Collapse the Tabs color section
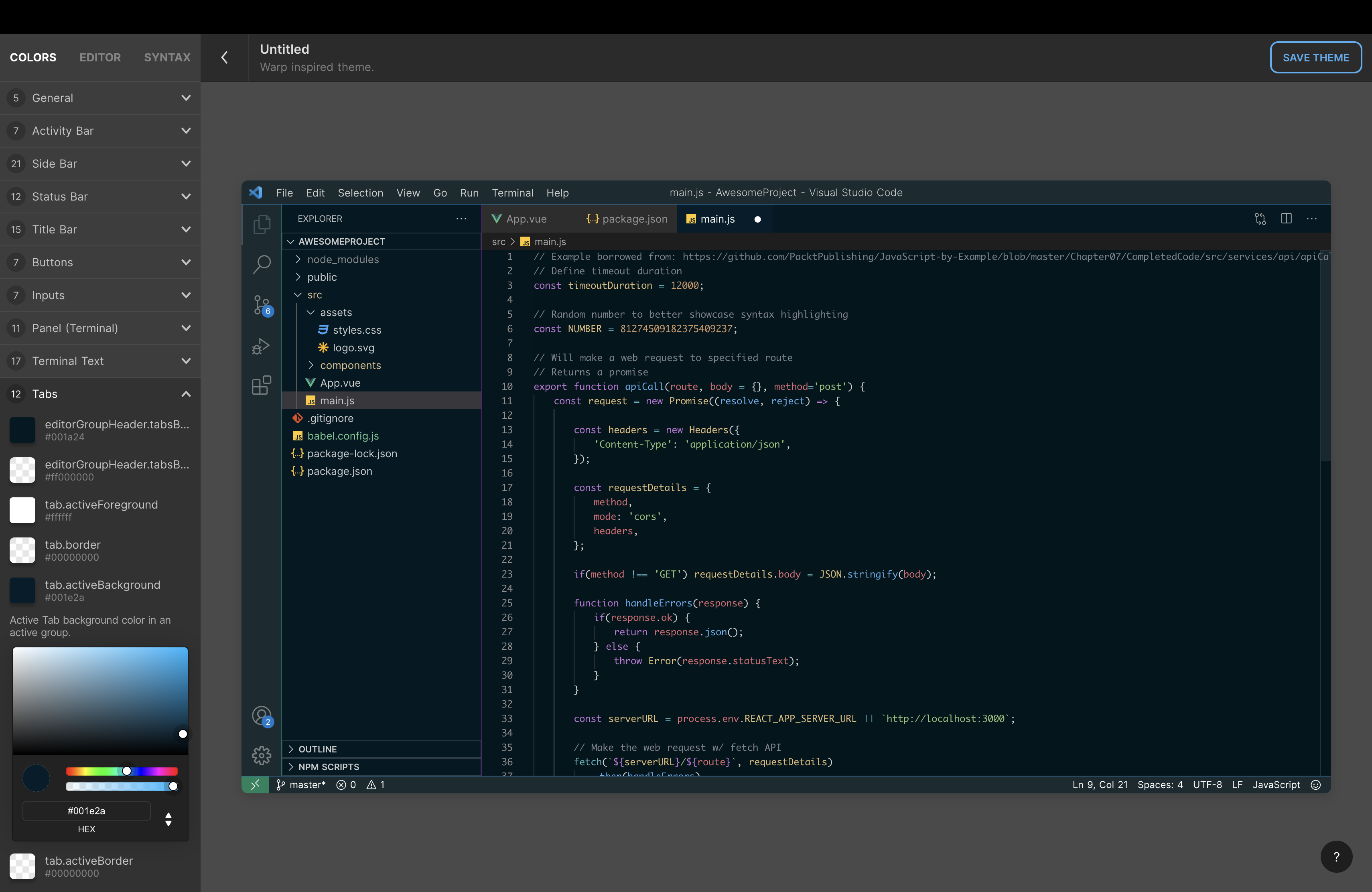Viewport: 1372px width, 892px height. [186, 394]
